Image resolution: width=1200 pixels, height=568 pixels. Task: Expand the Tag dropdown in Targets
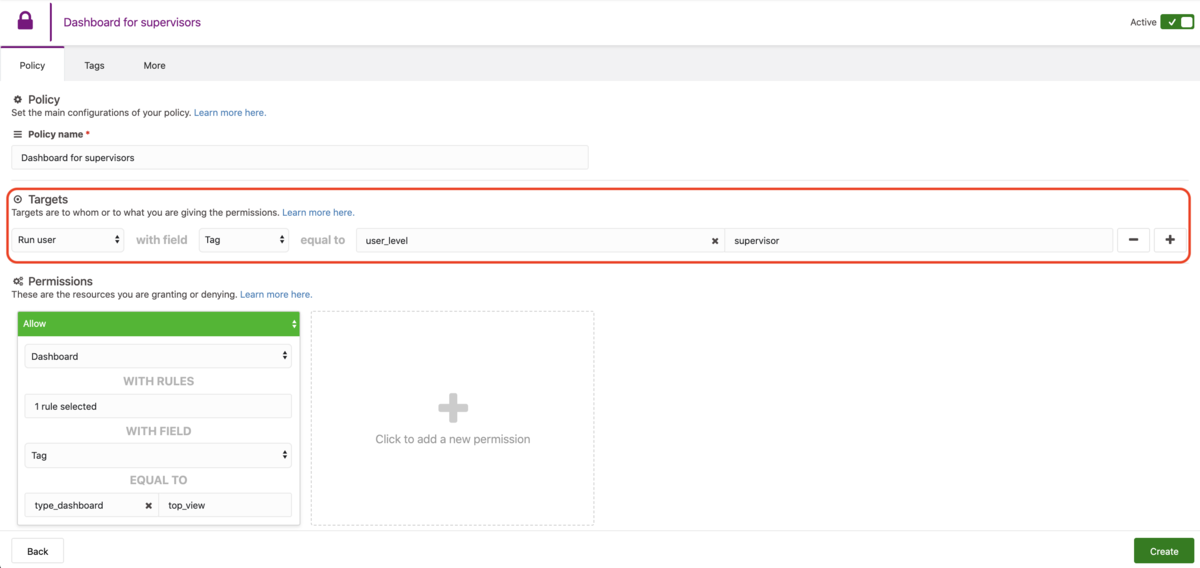pyautogui.click(x=244, y=240)
